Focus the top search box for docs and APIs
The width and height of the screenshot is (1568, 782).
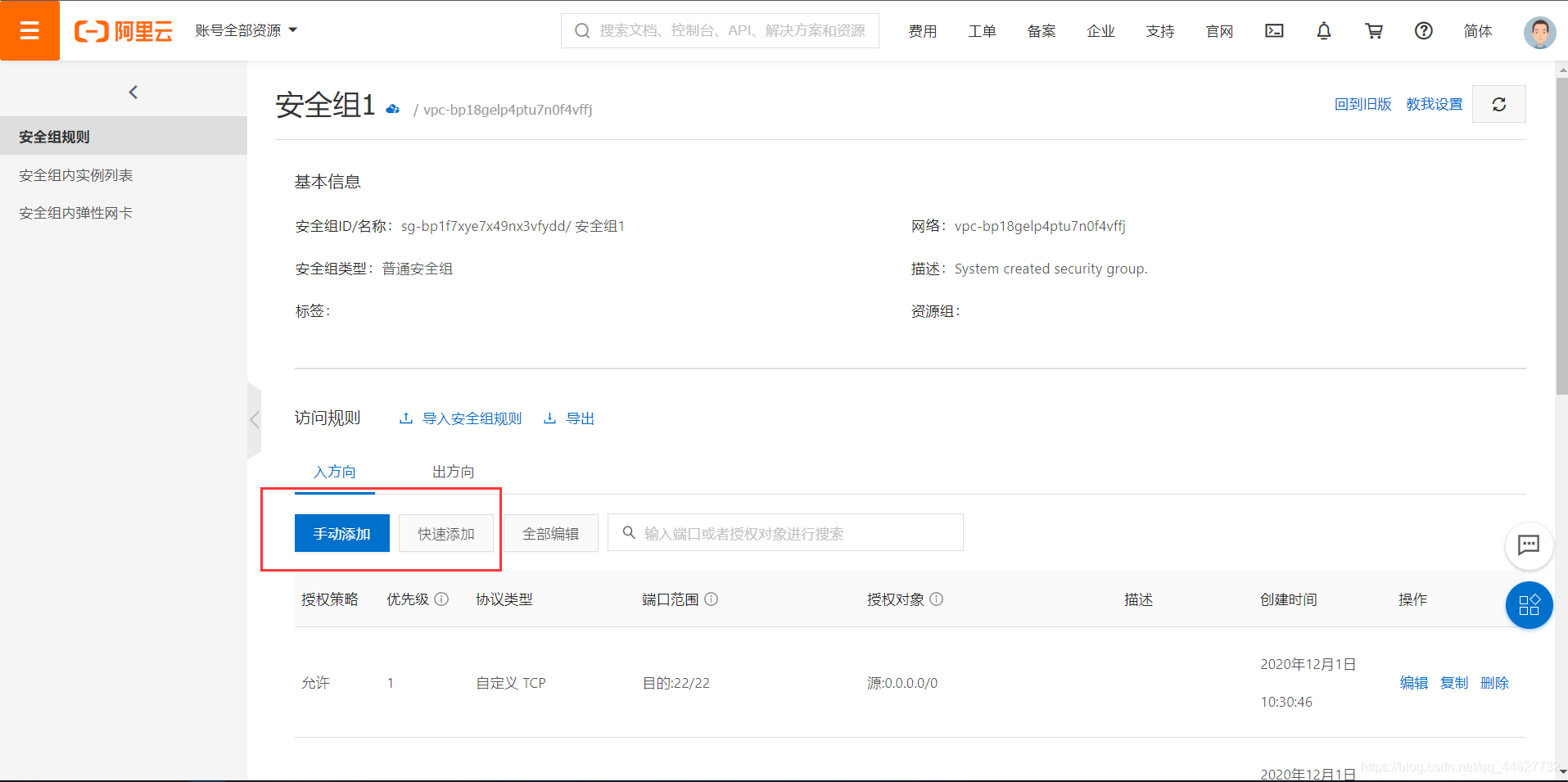click(720, 30)
